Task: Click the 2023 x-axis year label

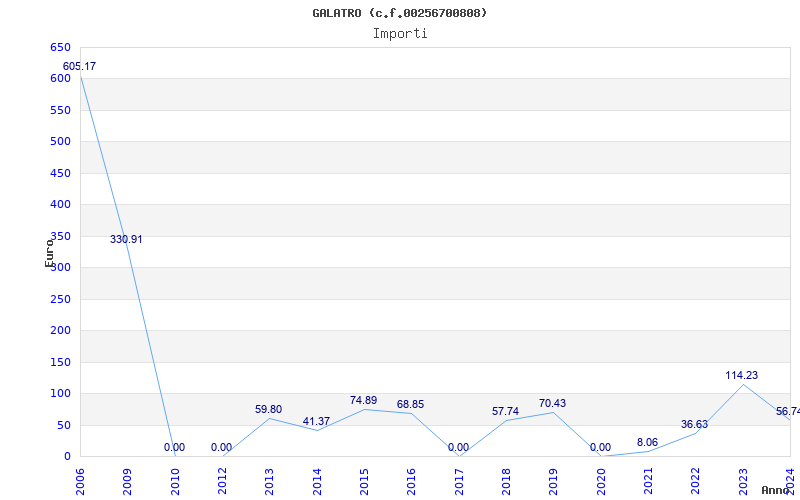Action: pos(743,482)
